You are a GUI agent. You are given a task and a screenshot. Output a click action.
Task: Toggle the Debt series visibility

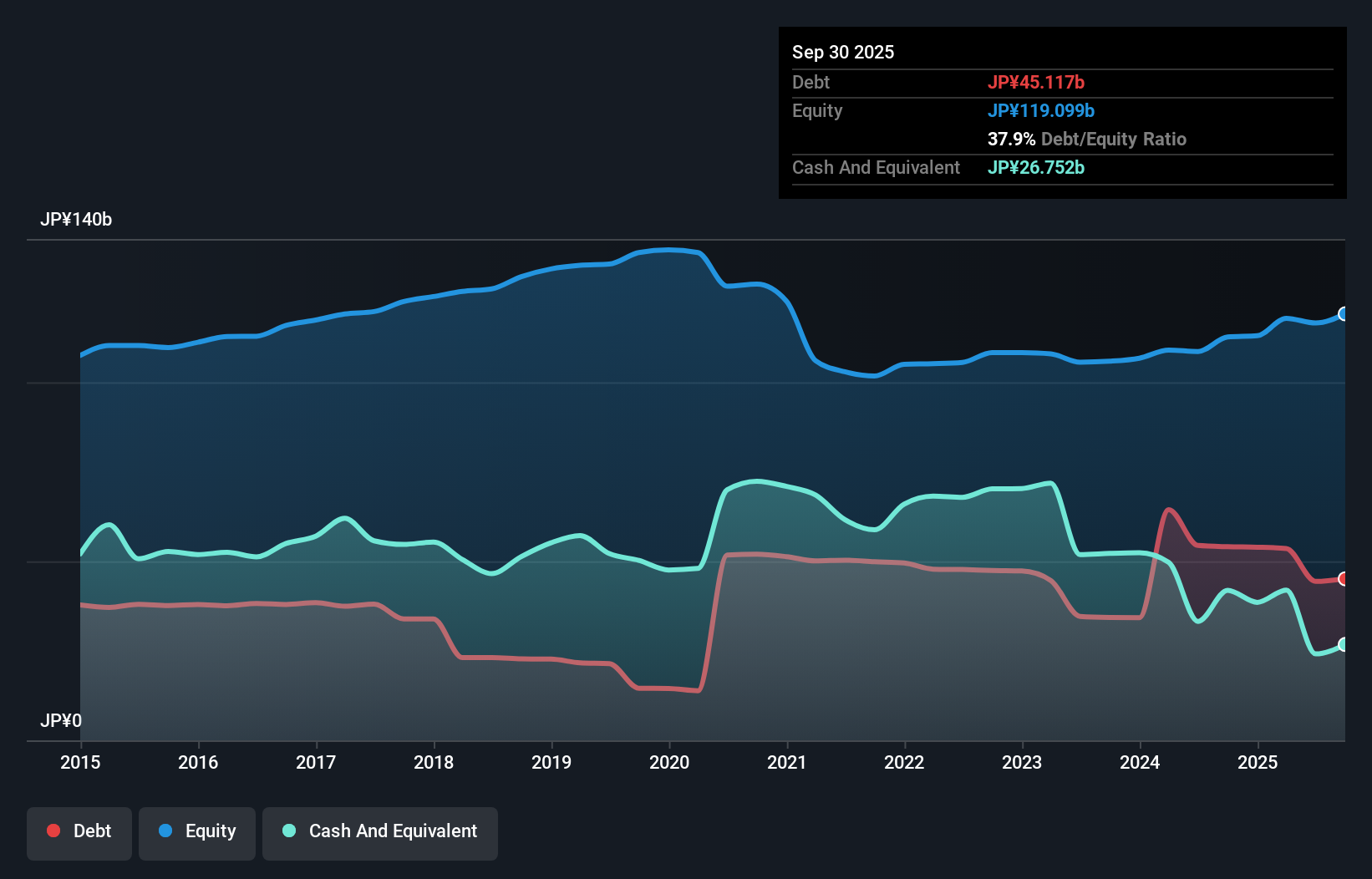[x=79, y=831]
